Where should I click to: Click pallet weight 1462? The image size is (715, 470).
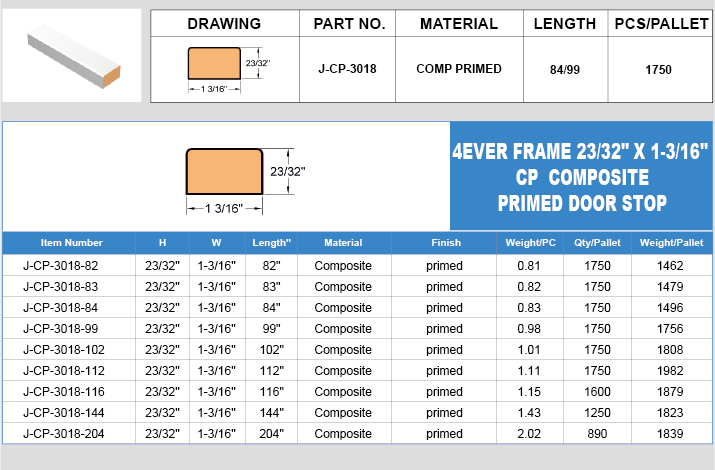[670, 266]
